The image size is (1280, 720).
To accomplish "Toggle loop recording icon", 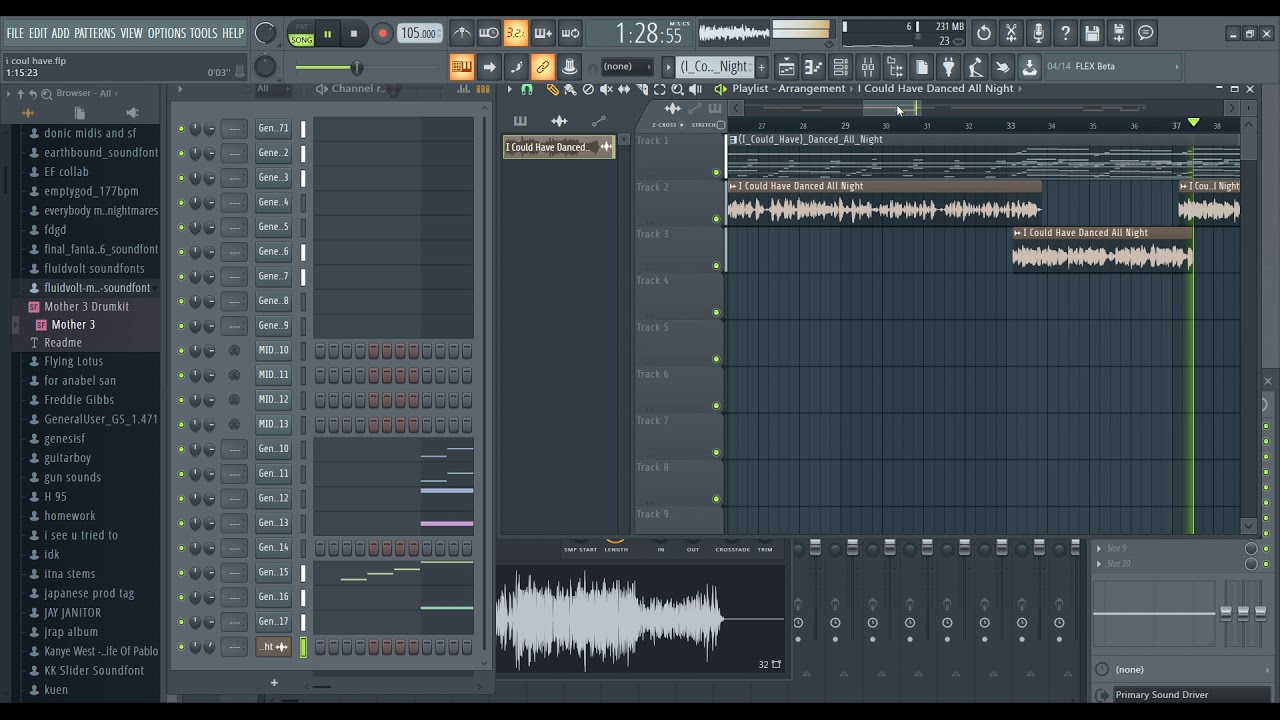I will coord(570,33).
